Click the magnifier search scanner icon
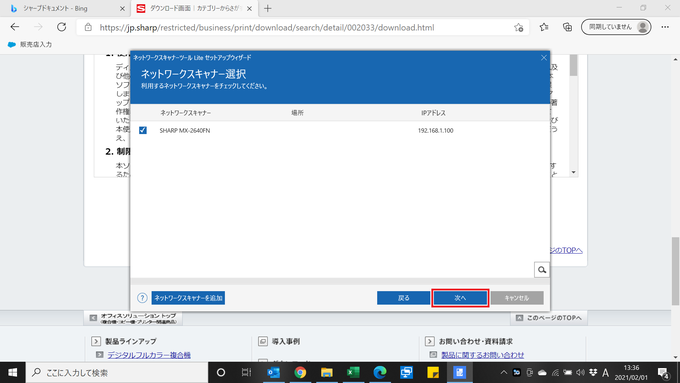The height and width of the screenshot is (383, 680). (x=542, y=270)
